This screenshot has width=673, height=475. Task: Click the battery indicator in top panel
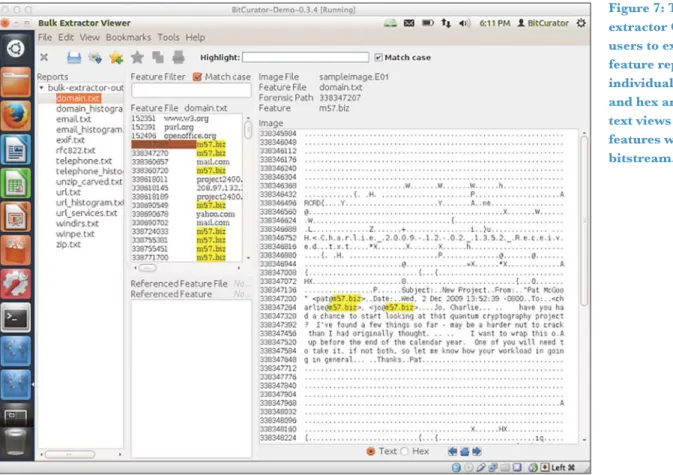tap(428, 23)
